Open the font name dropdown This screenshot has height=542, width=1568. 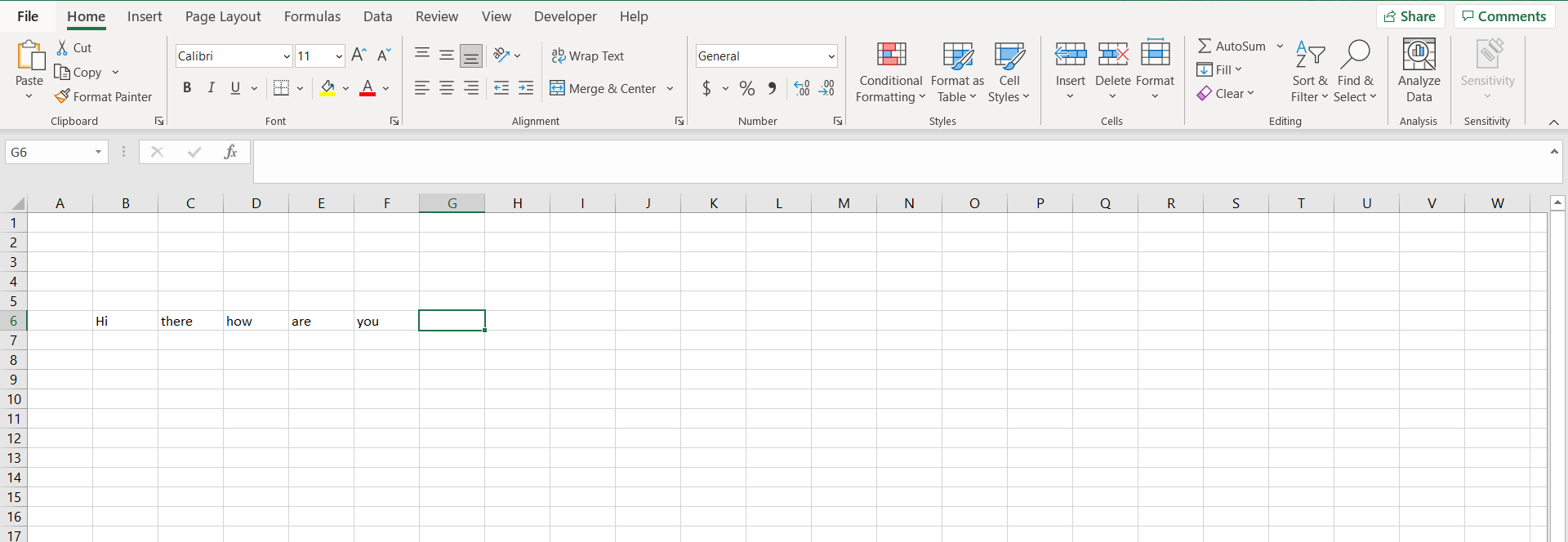(x=287, y=56)
